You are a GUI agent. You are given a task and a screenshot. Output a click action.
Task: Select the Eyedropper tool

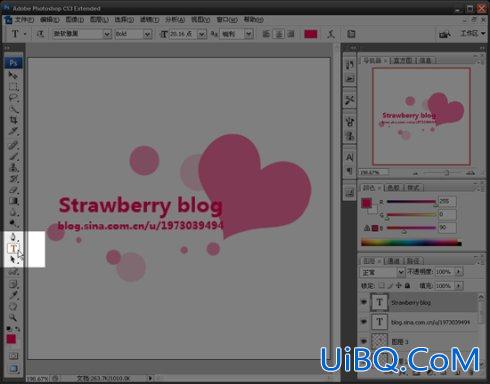coord(13,295)
